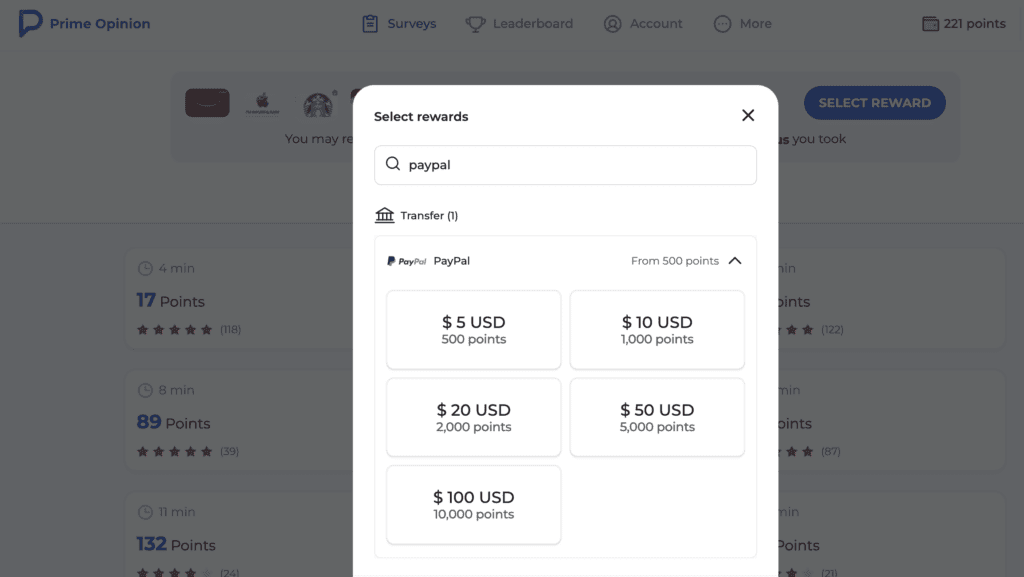Click the bank icon next to Transfer
Viewport: 1024px width, 577px height.
pos(386,214)
